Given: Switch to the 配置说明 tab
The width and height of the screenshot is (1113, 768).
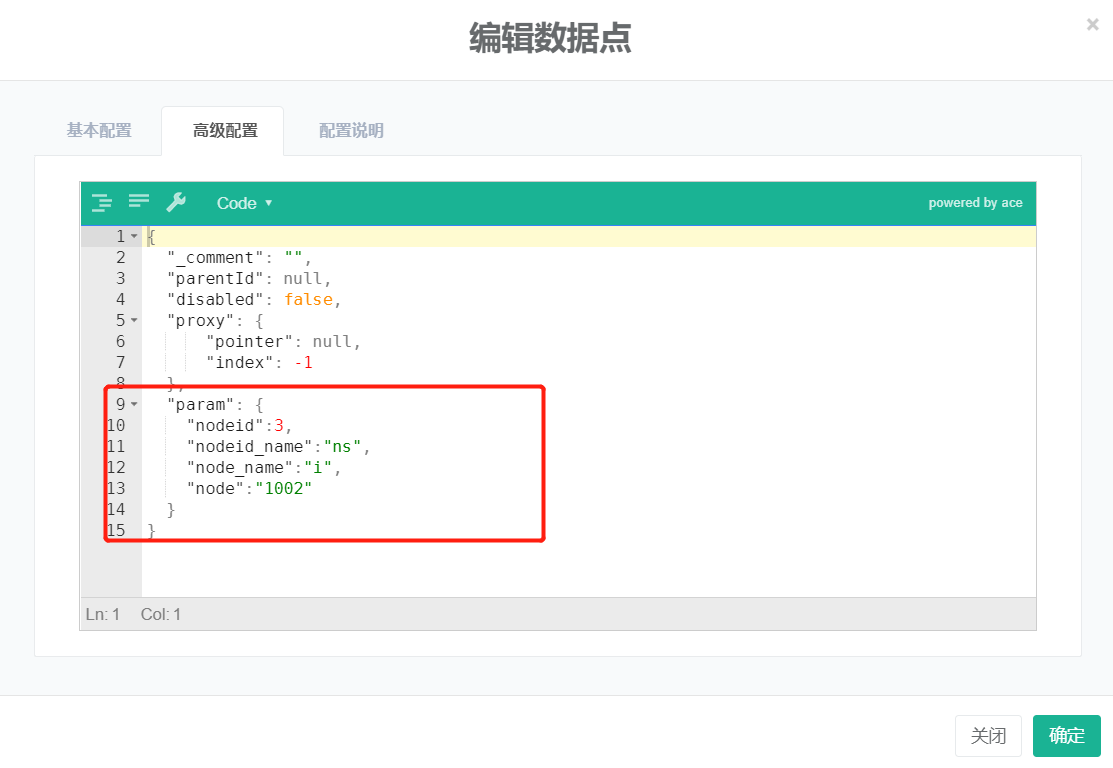Looking at the screenshot, I should coord(351,131).
